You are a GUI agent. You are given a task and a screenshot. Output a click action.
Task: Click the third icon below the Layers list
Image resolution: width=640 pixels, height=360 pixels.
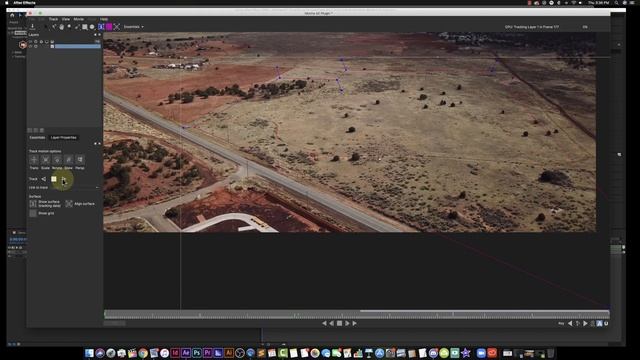click(42, 130)
